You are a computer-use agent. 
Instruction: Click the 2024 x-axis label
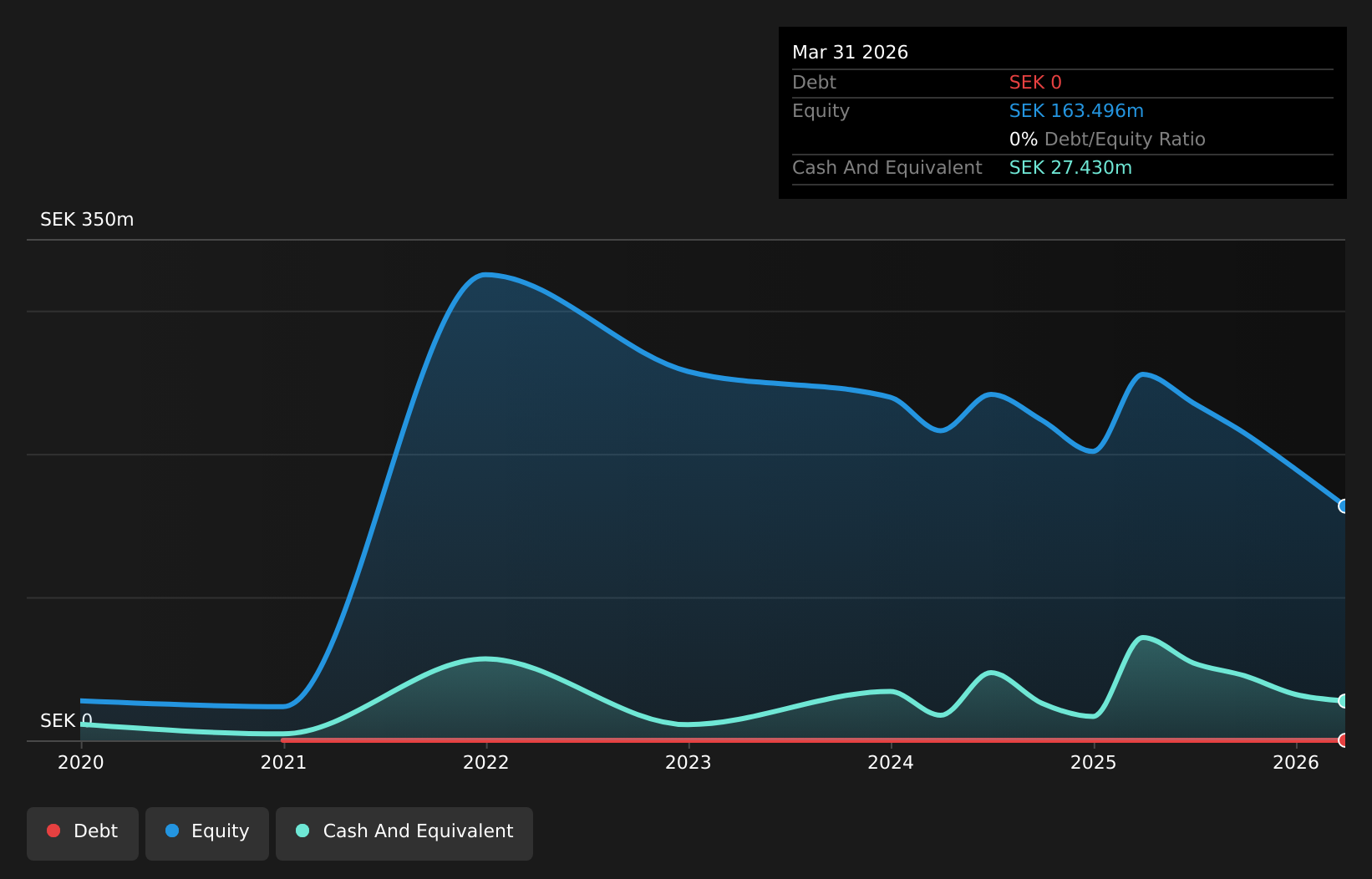[891, 762]
